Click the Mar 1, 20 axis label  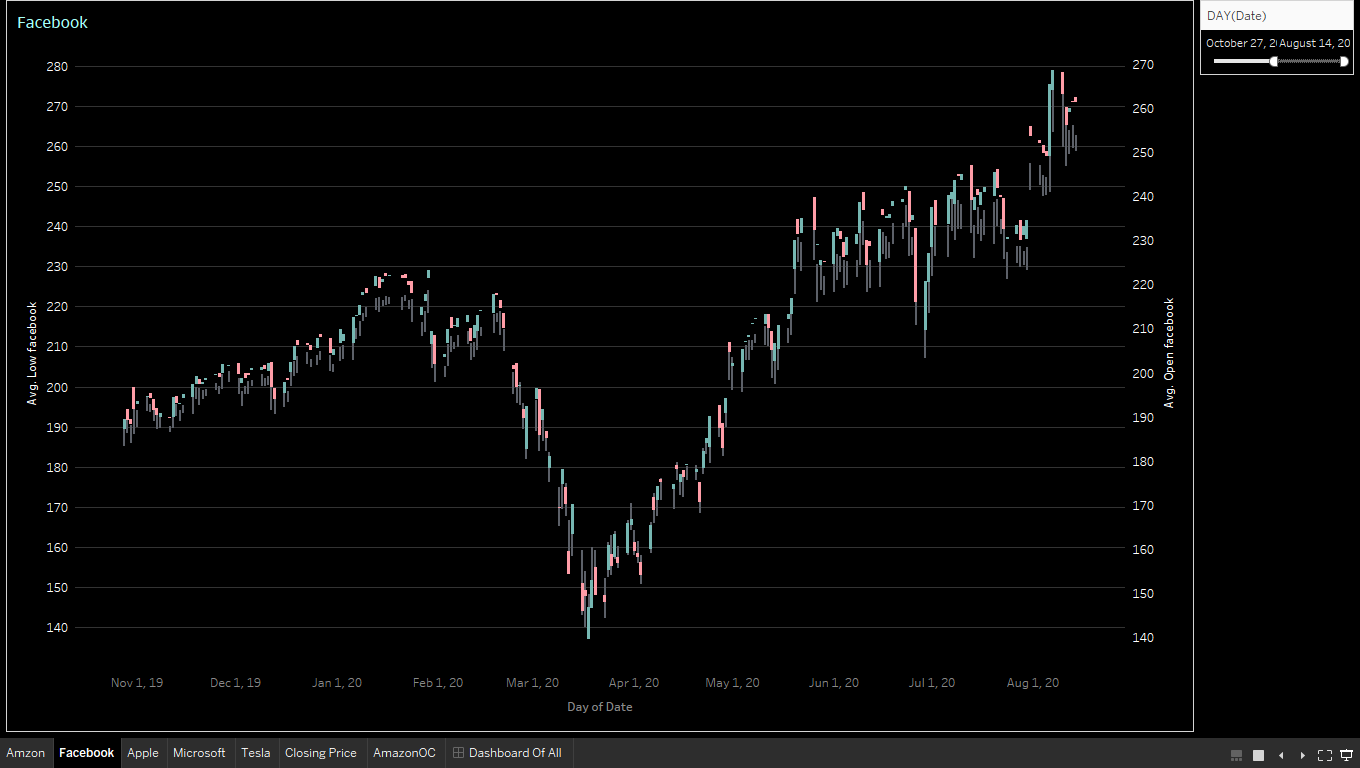[532, 683]
